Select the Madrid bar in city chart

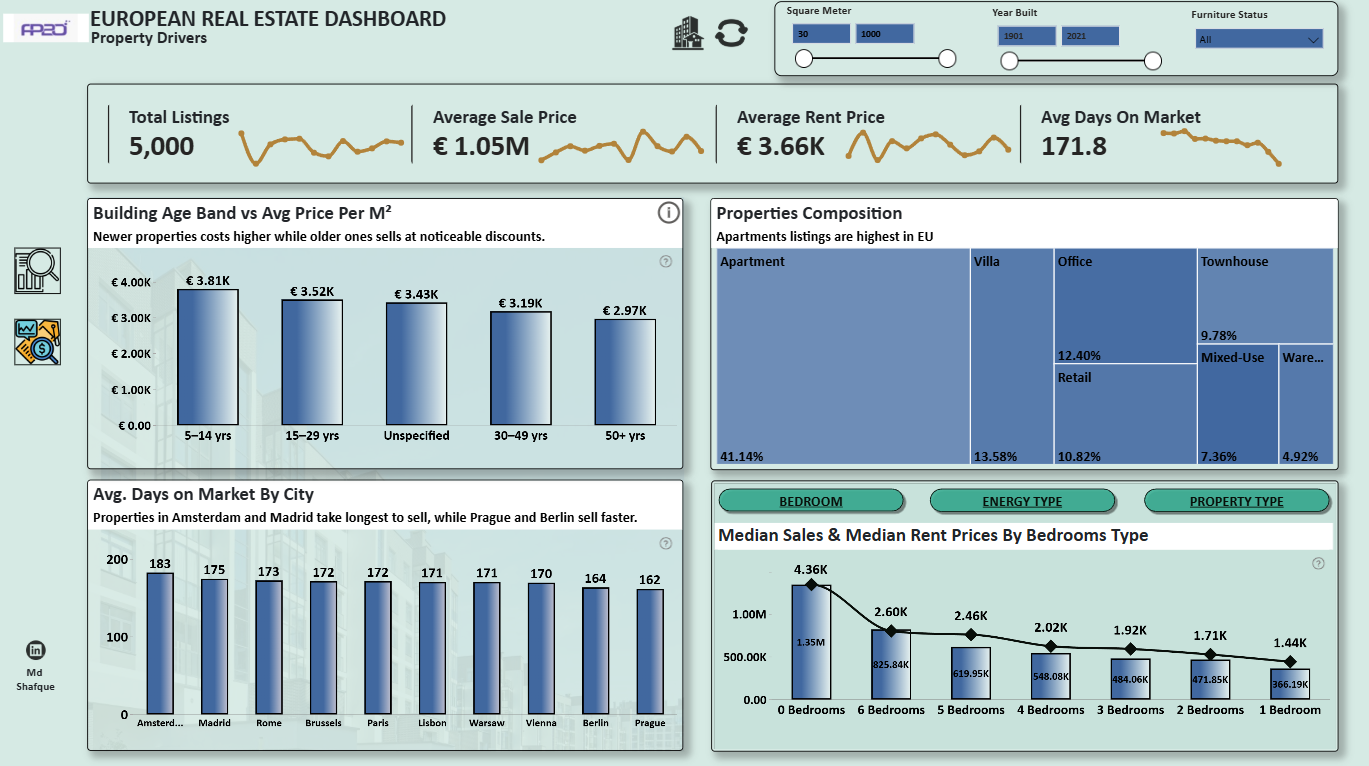pyautogui.click(x=214, y=647)
